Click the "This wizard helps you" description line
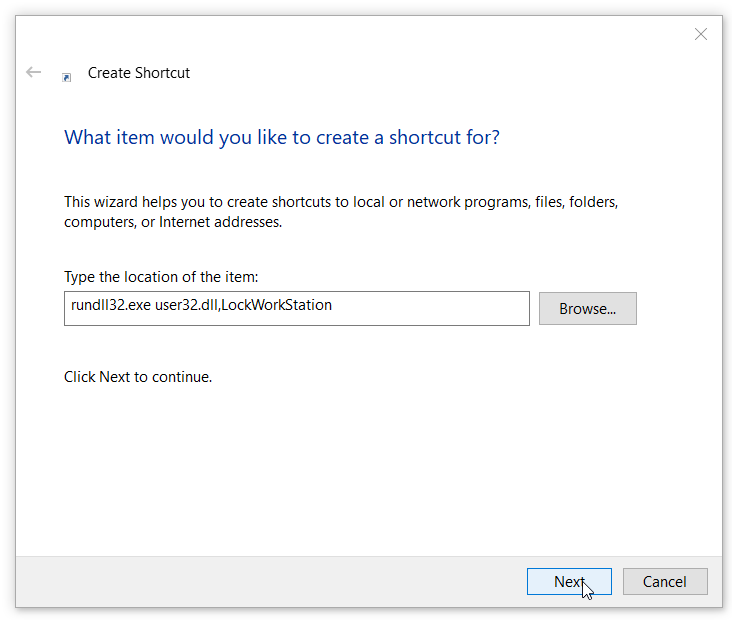Screen dimensions: 732x620 [x=341, y=202]
